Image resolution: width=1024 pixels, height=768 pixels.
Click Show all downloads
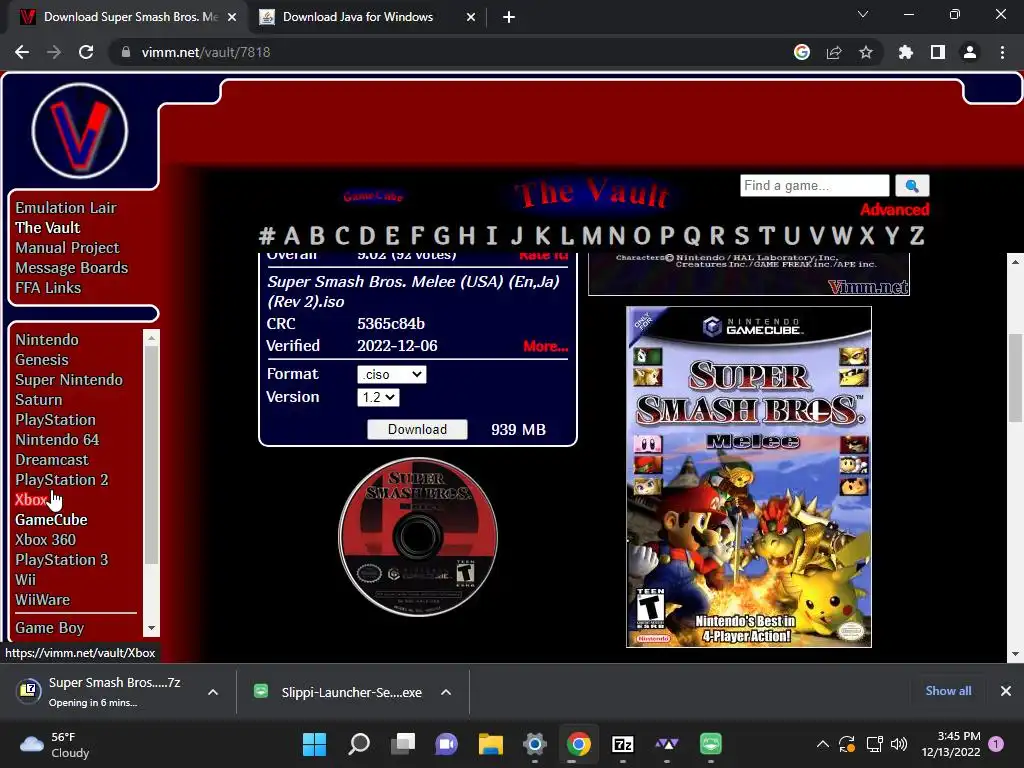click(x=948, y=691)
